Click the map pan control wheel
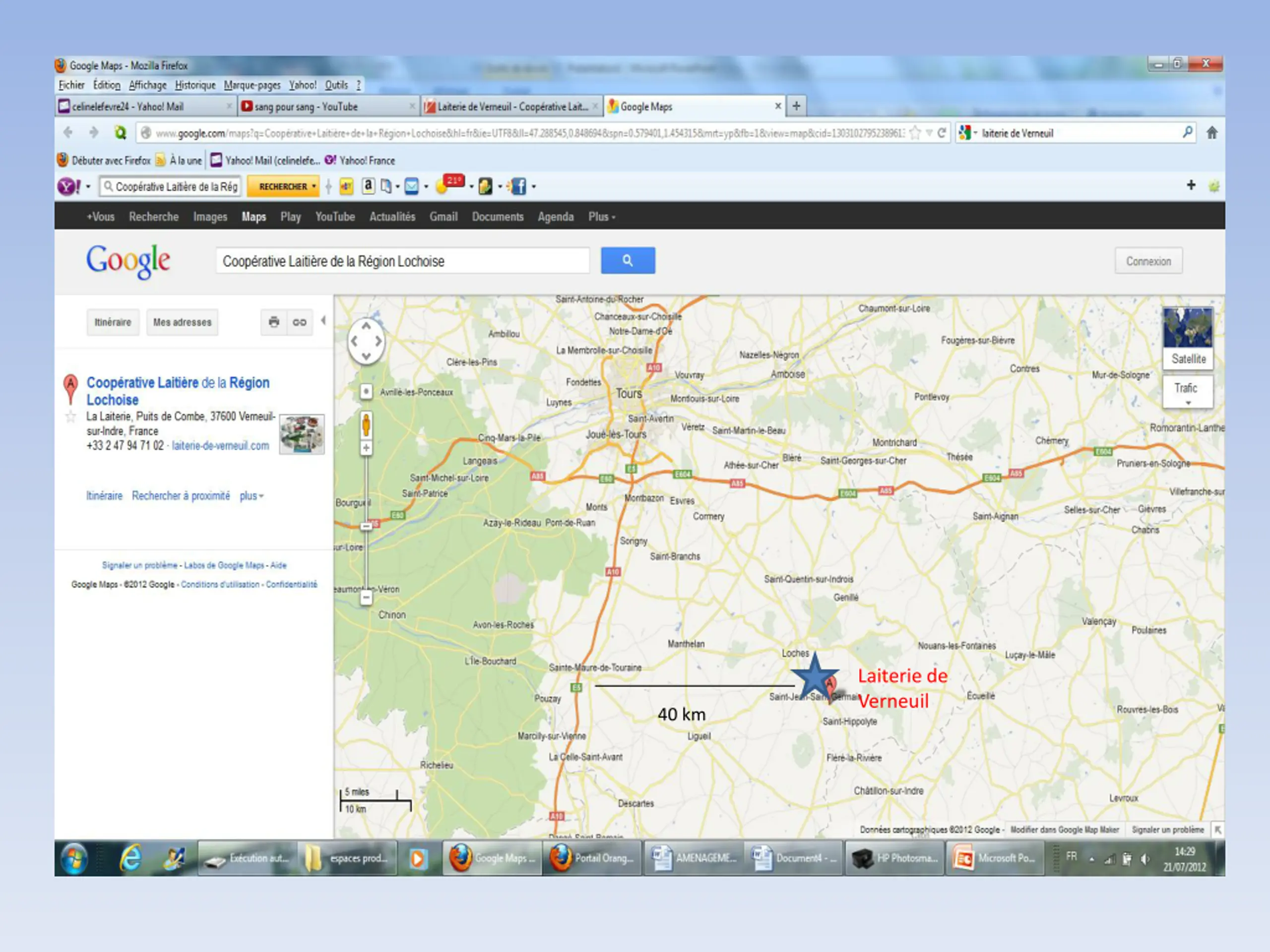The width and height of the screenshot is (1270, 952). click(x=366, y=341)
